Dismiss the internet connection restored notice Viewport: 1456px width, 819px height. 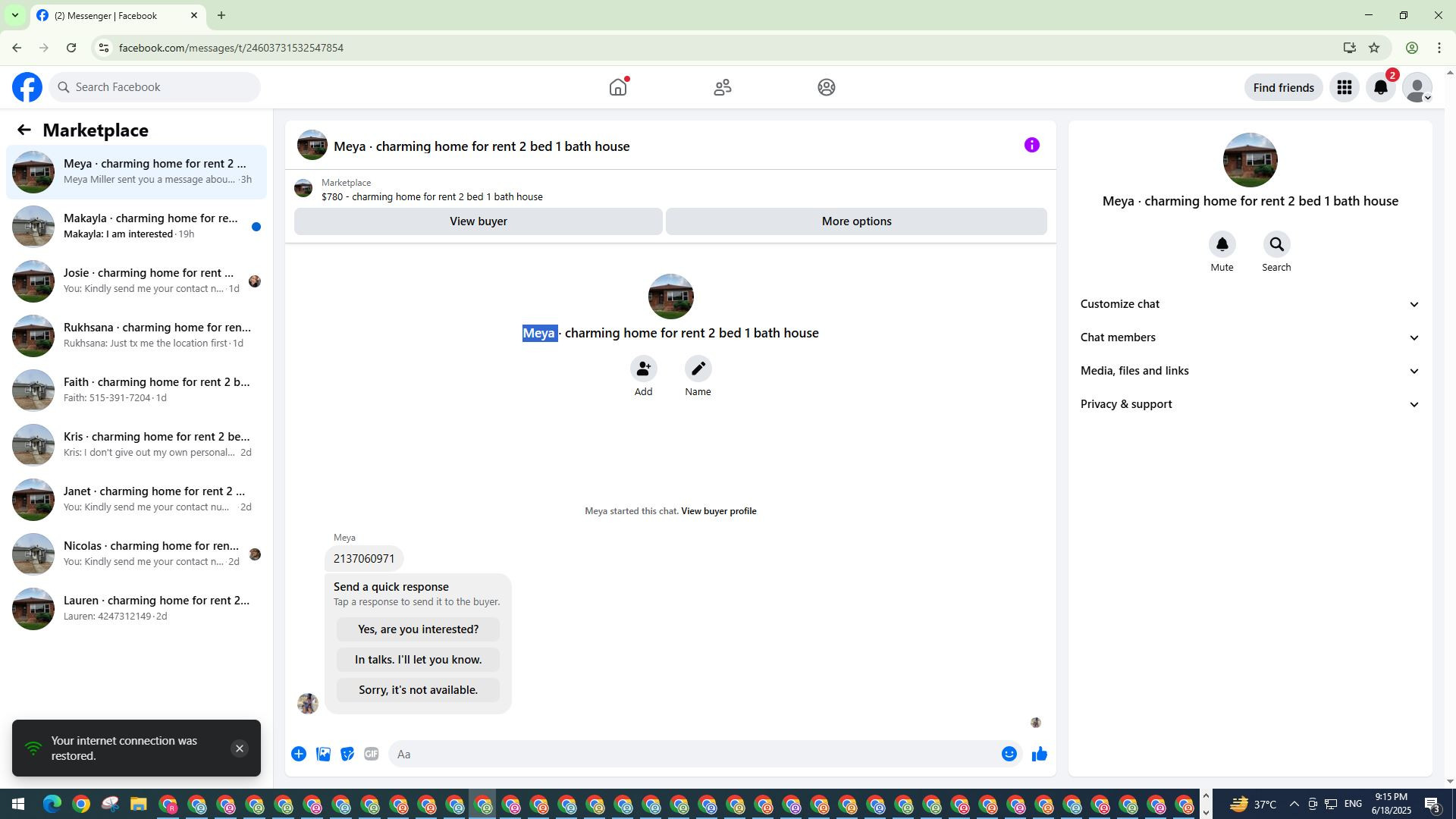click(x=240, y=748)
